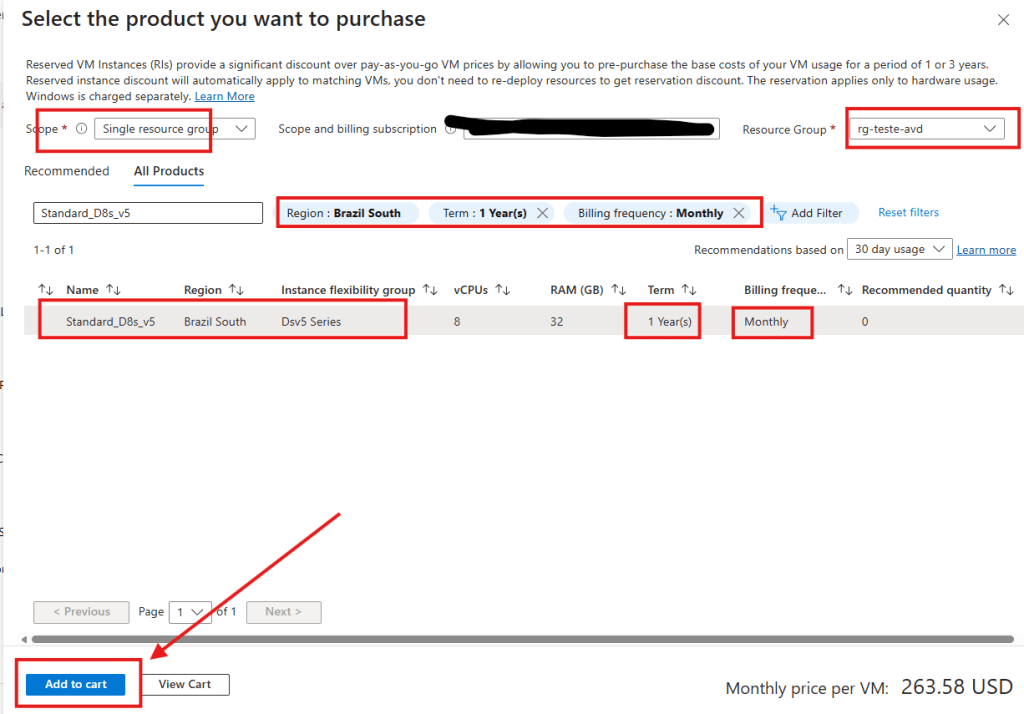Remove the Billing frequency Monthly filter
This screenshot has width=1024, height=714.
coord(738,213)
